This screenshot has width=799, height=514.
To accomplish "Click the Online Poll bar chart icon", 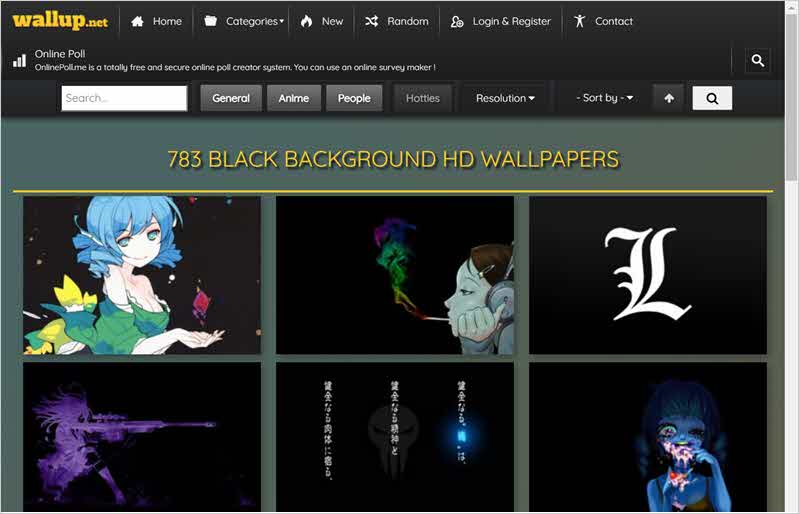I will [x=19, y=61].
